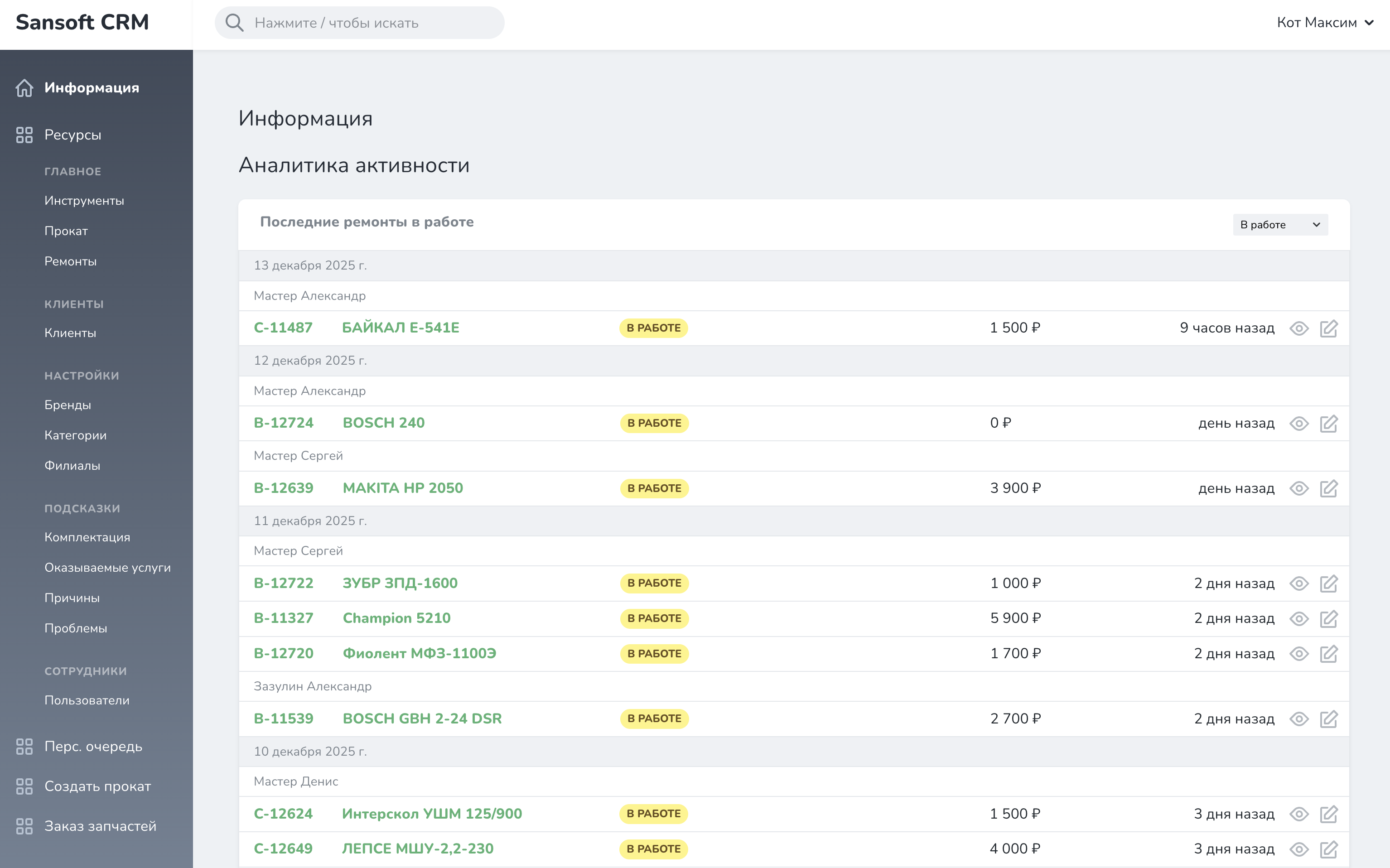
Task: Open the Фиолент МФЗ-1100Э link
Action: click(x=419, y=653)
